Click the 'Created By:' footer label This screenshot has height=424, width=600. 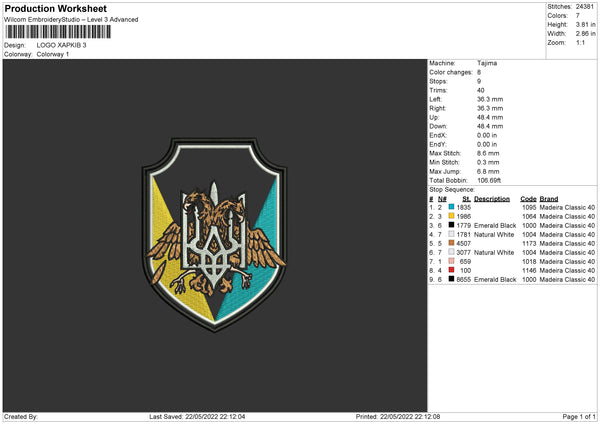coord(21,416)
